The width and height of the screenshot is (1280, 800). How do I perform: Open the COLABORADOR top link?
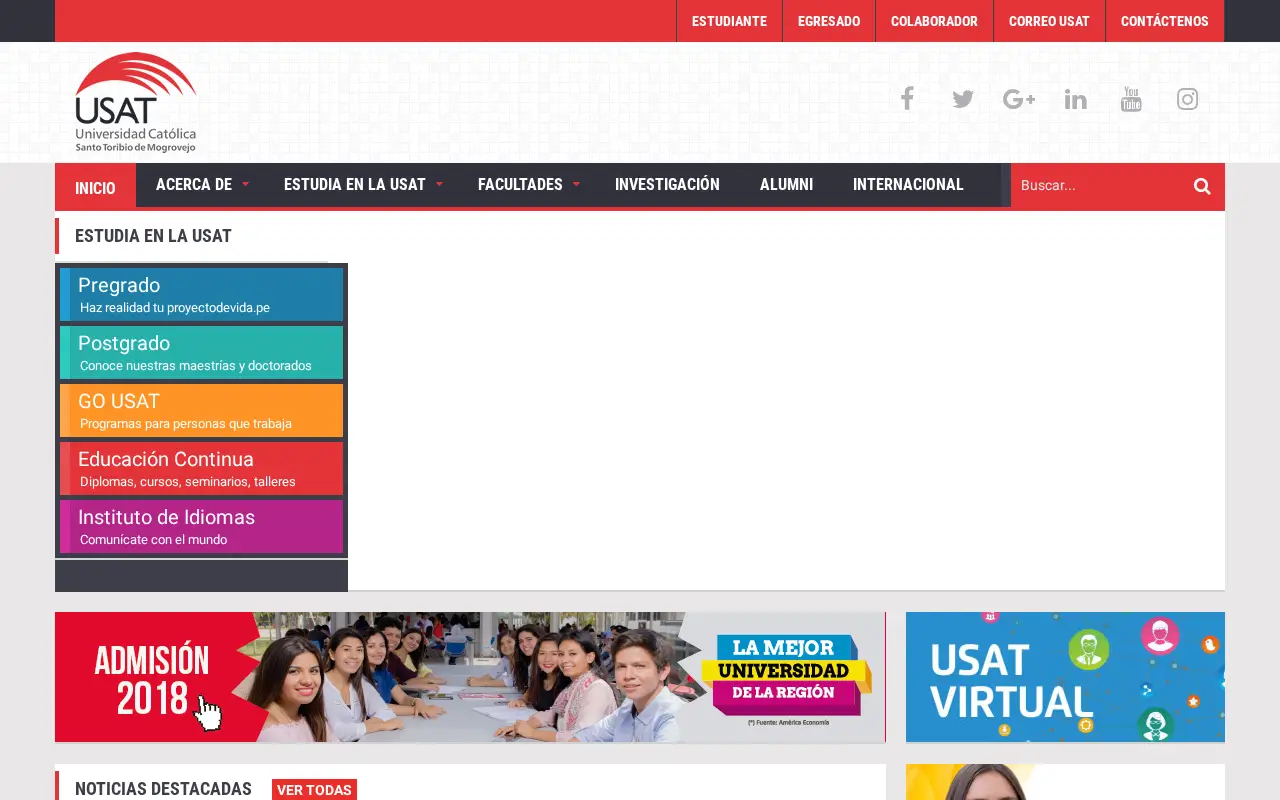pyautogui.click(x=934, y=21)
